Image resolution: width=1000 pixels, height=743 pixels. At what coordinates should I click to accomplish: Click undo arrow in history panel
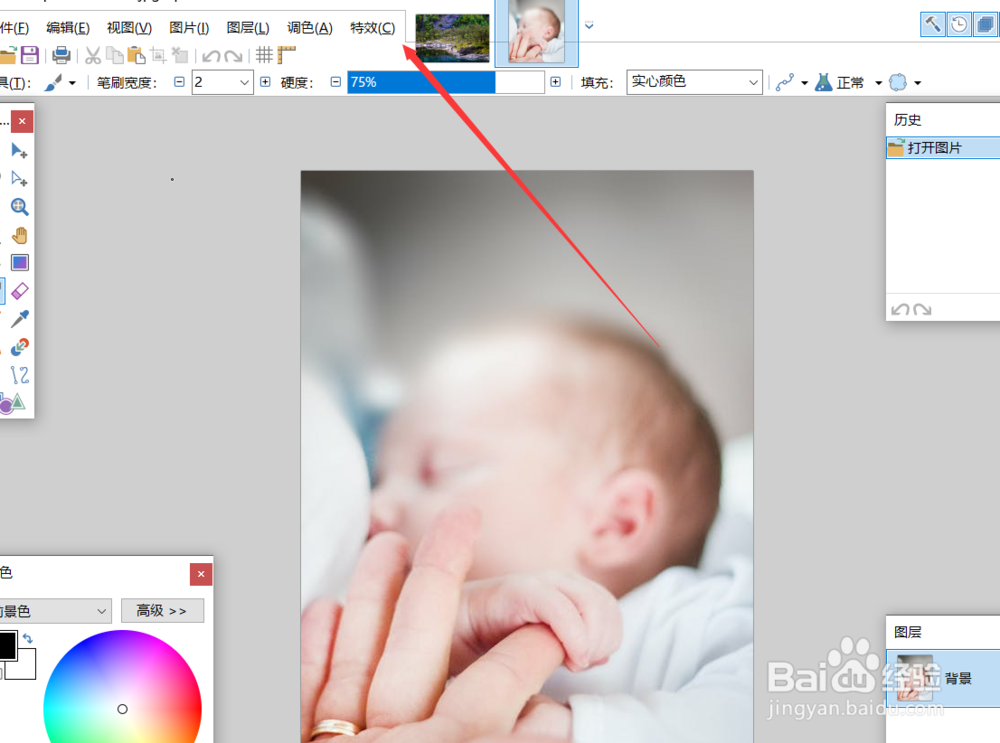click(900, 309)
